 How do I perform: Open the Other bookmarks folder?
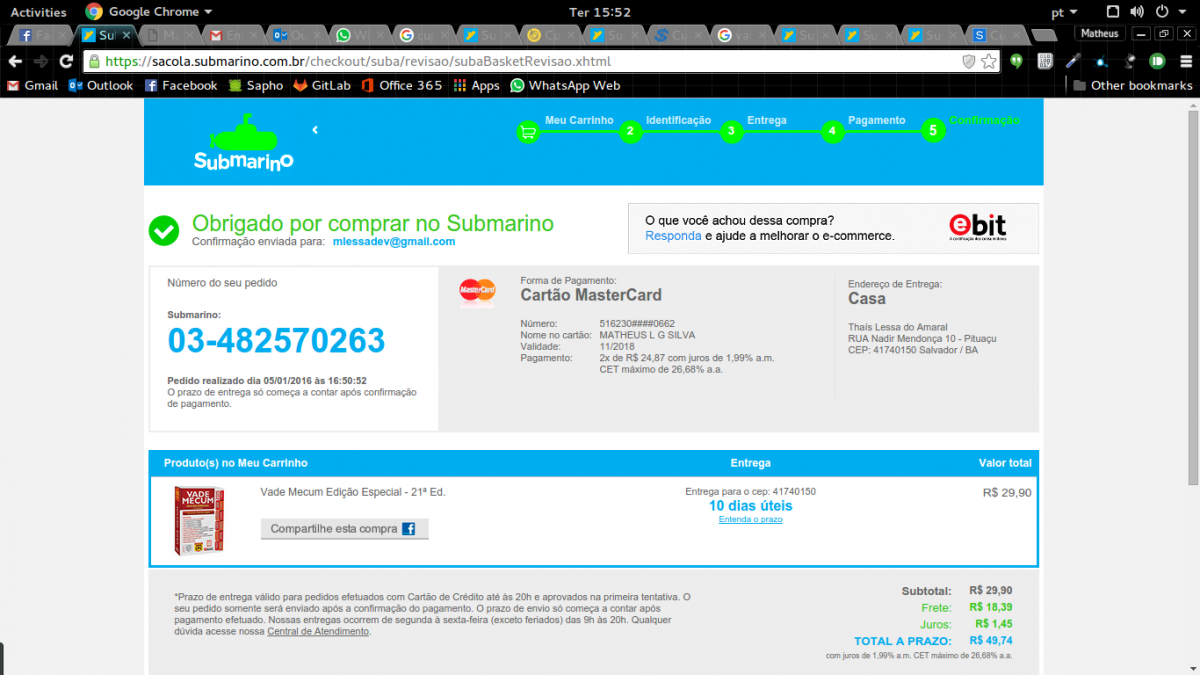click(1132, 86)
